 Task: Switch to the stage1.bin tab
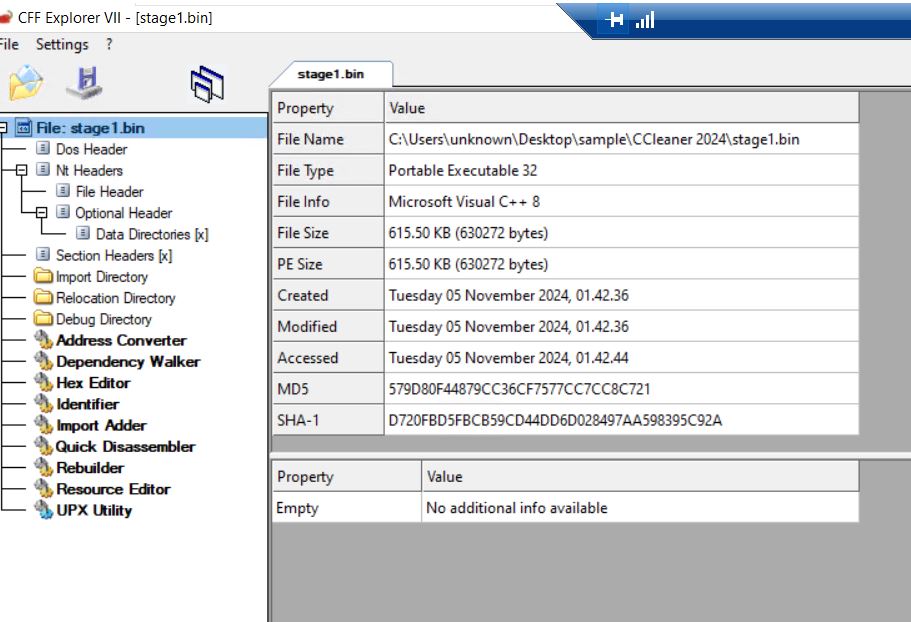click(330, 75)
